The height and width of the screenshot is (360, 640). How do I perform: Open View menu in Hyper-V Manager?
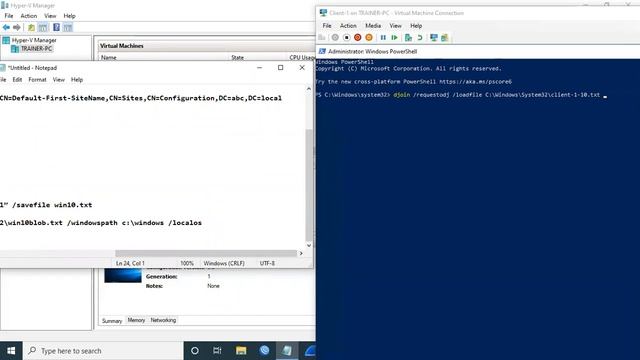click(50, 16)
